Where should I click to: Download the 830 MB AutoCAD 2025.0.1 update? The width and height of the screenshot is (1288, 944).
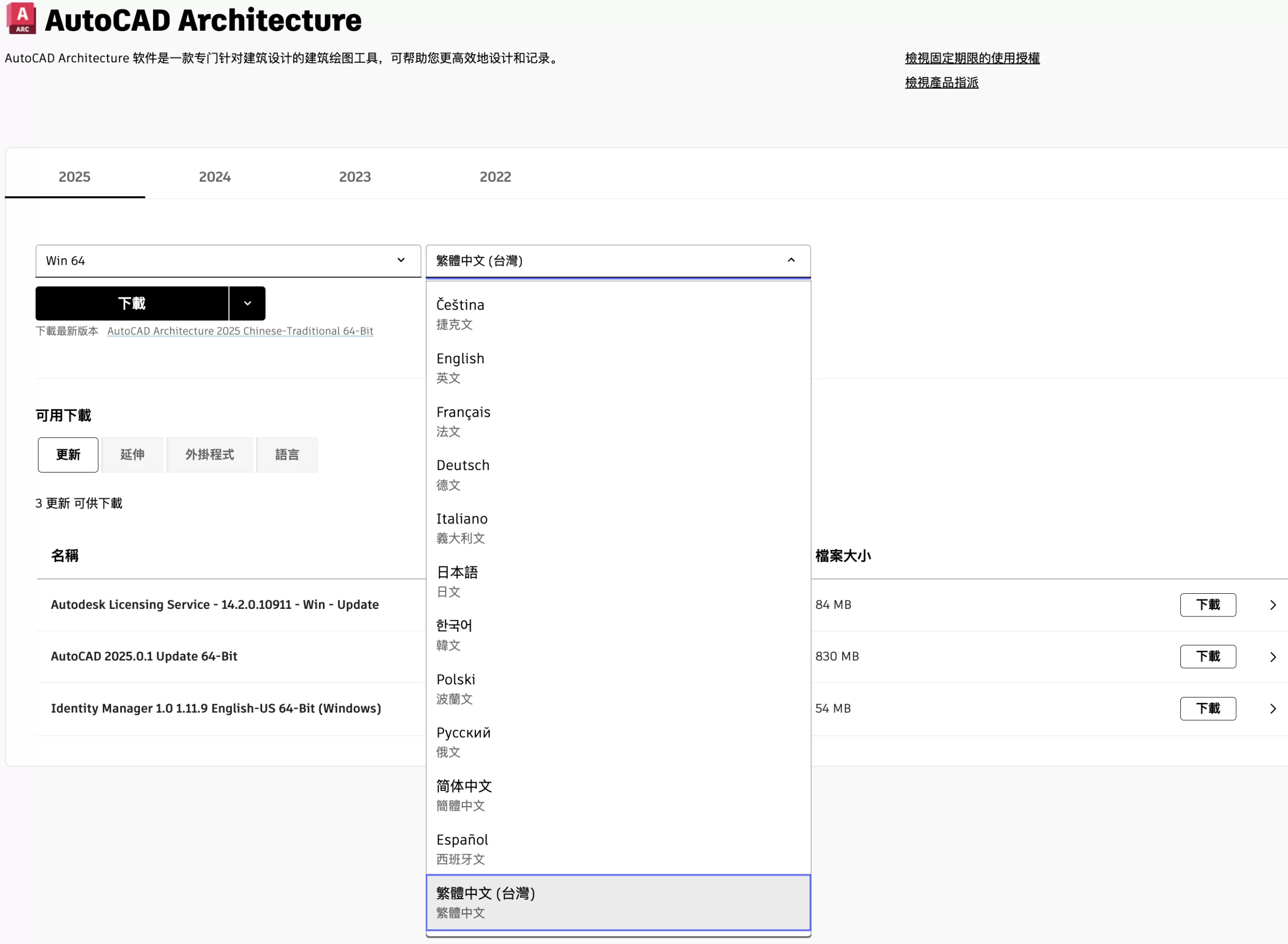[x=1207, y=657]
